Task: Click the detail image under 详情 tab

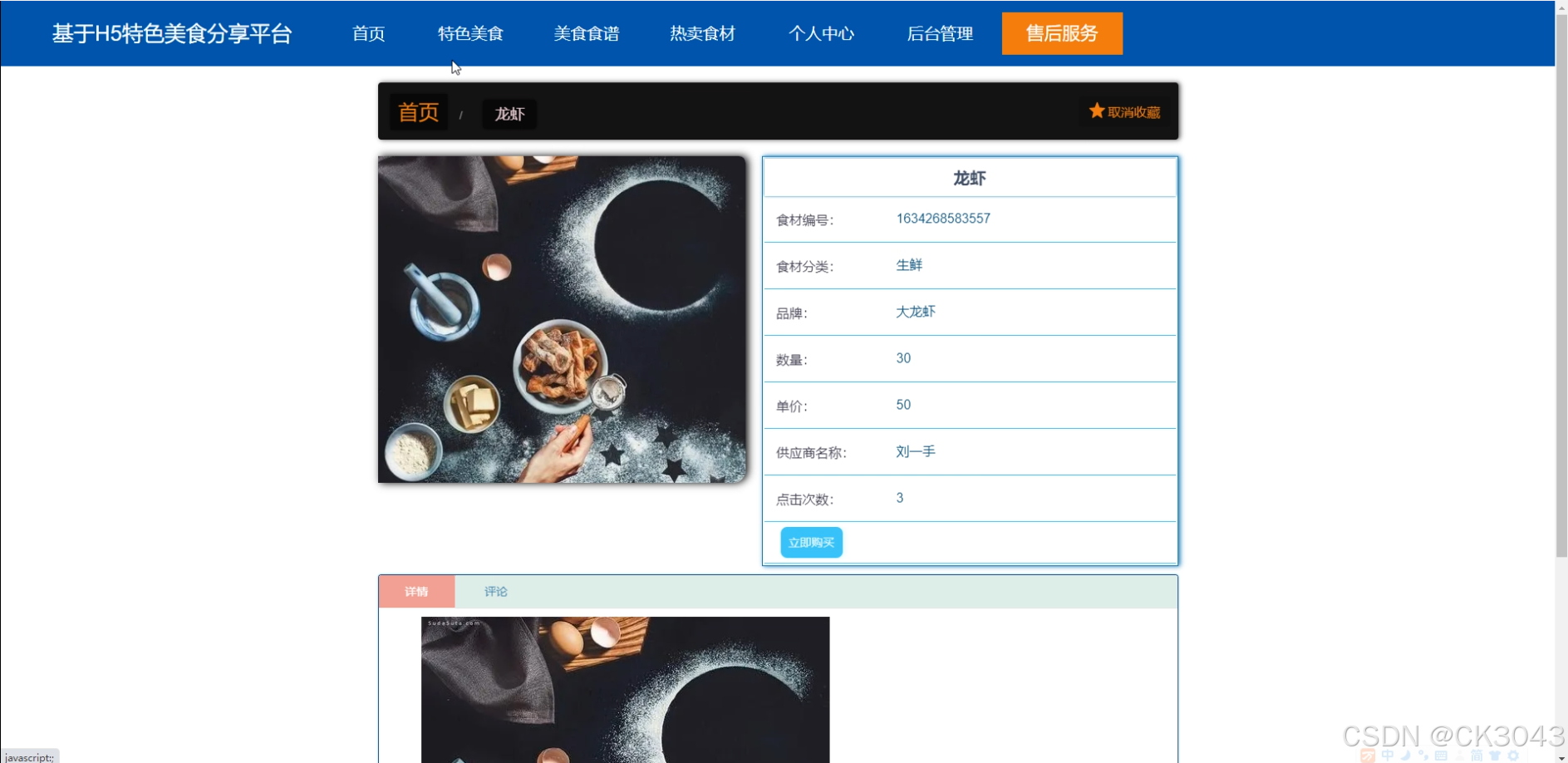Action: click(625, 690)
